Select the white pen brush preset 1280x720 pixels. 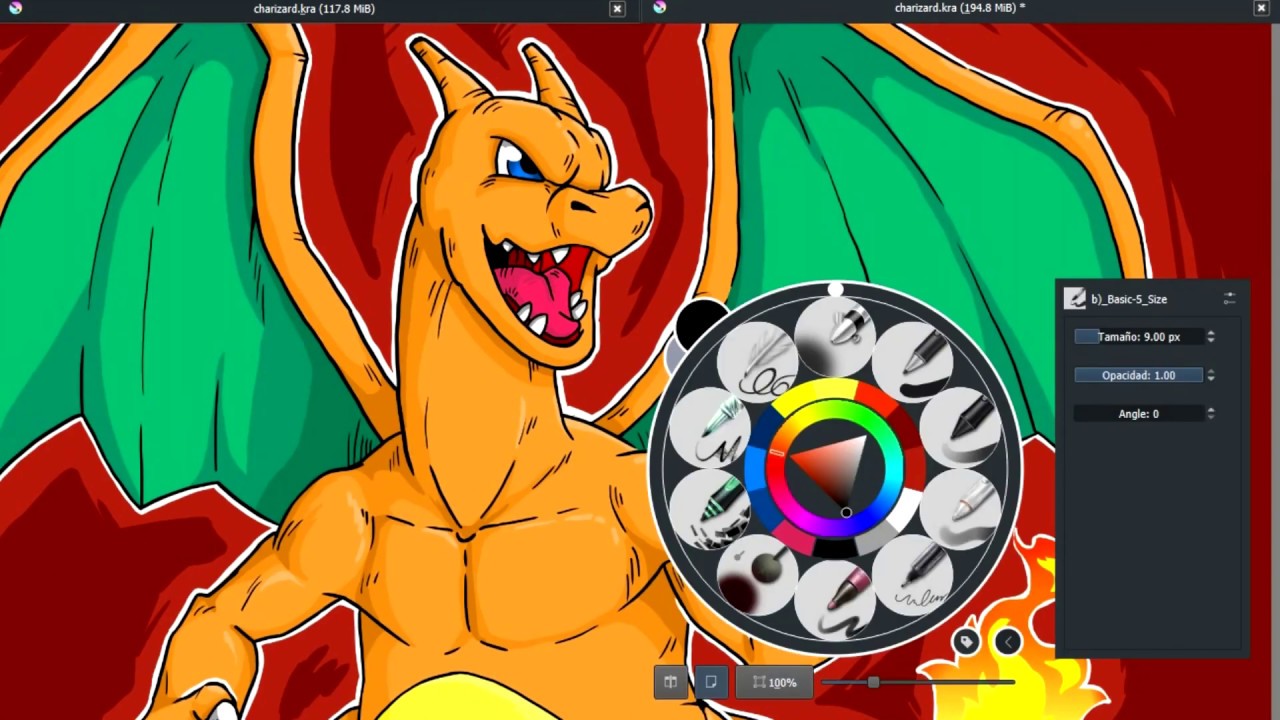[x=962, y=510]
